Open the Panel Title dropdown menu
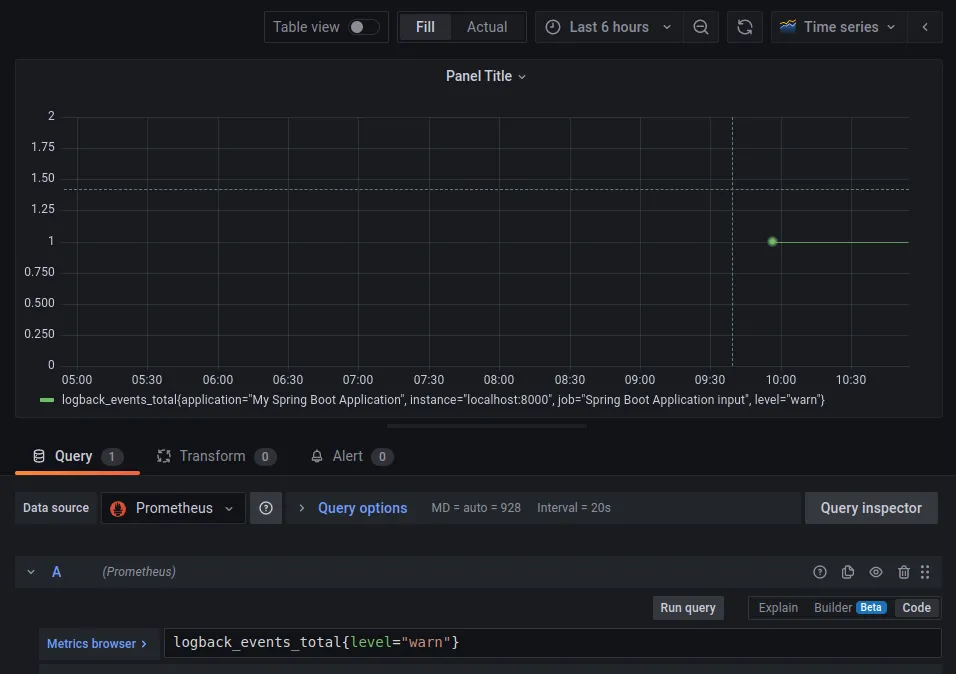The width and height of the screenshot is (956, 674). click(x=486, y=76)
